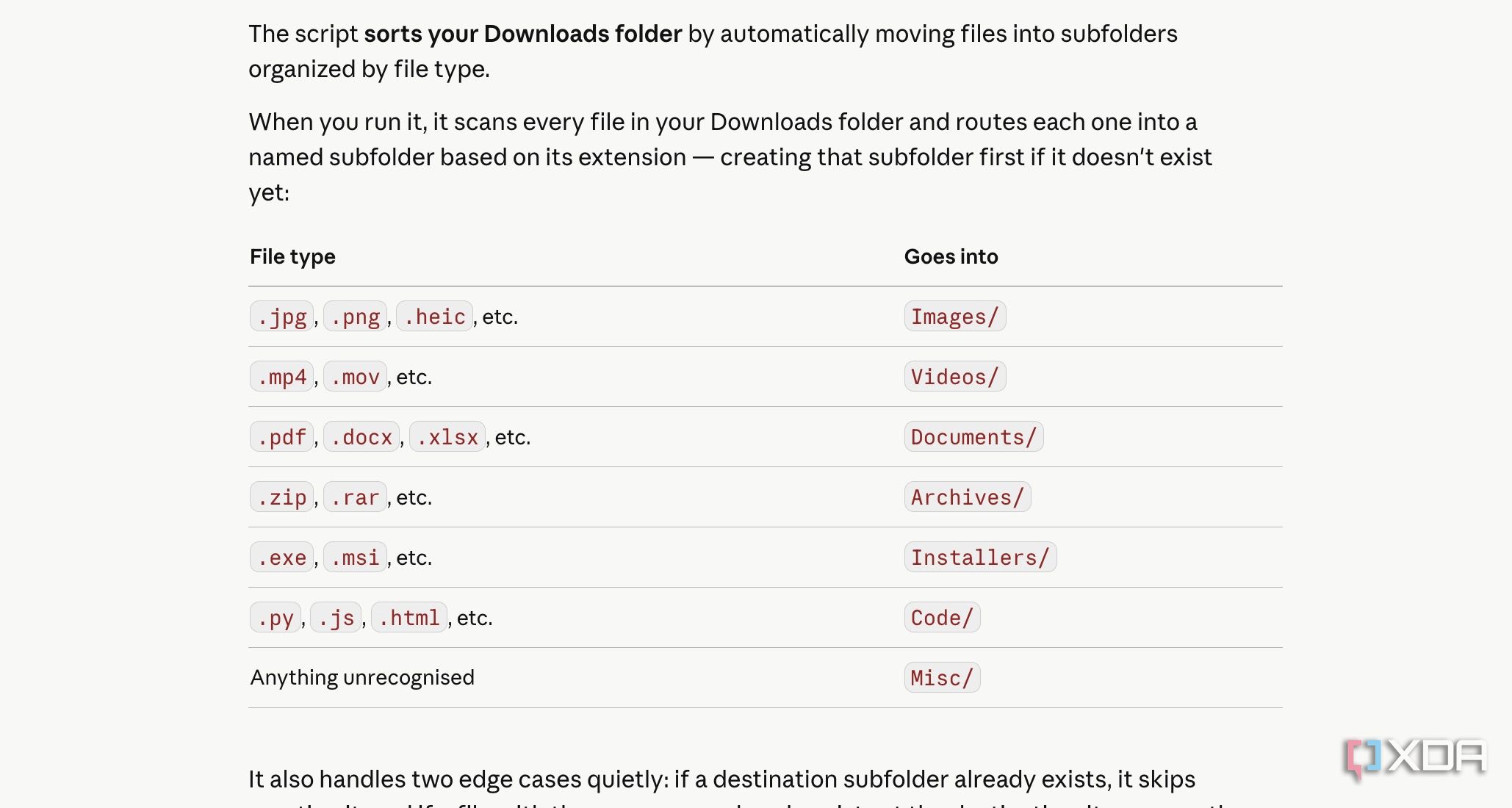Screen dimensions: 1512x808
Task: Click the Goes into column header
Action: (x=951, y=256)
